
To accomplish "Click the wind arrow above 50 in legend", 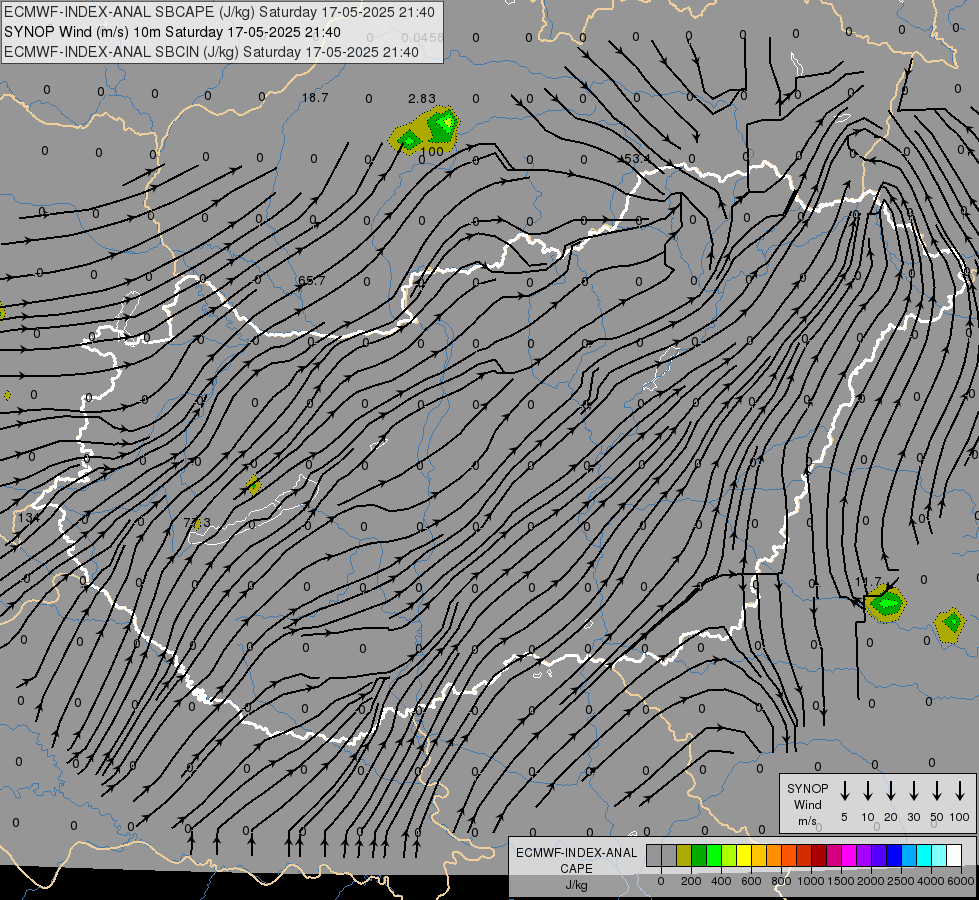I will (937, 791).
